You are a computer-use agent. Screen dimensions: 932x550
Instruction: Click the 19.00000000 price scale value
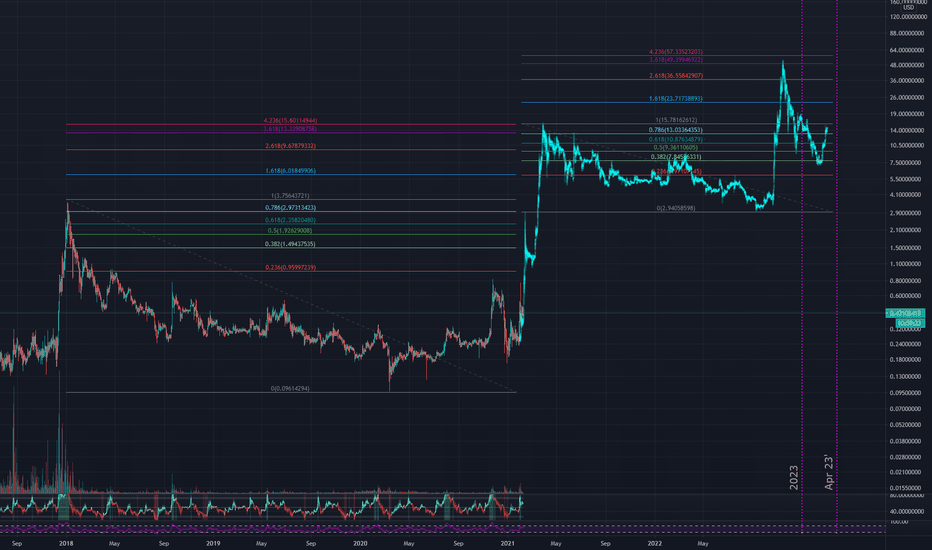[909, 114]
